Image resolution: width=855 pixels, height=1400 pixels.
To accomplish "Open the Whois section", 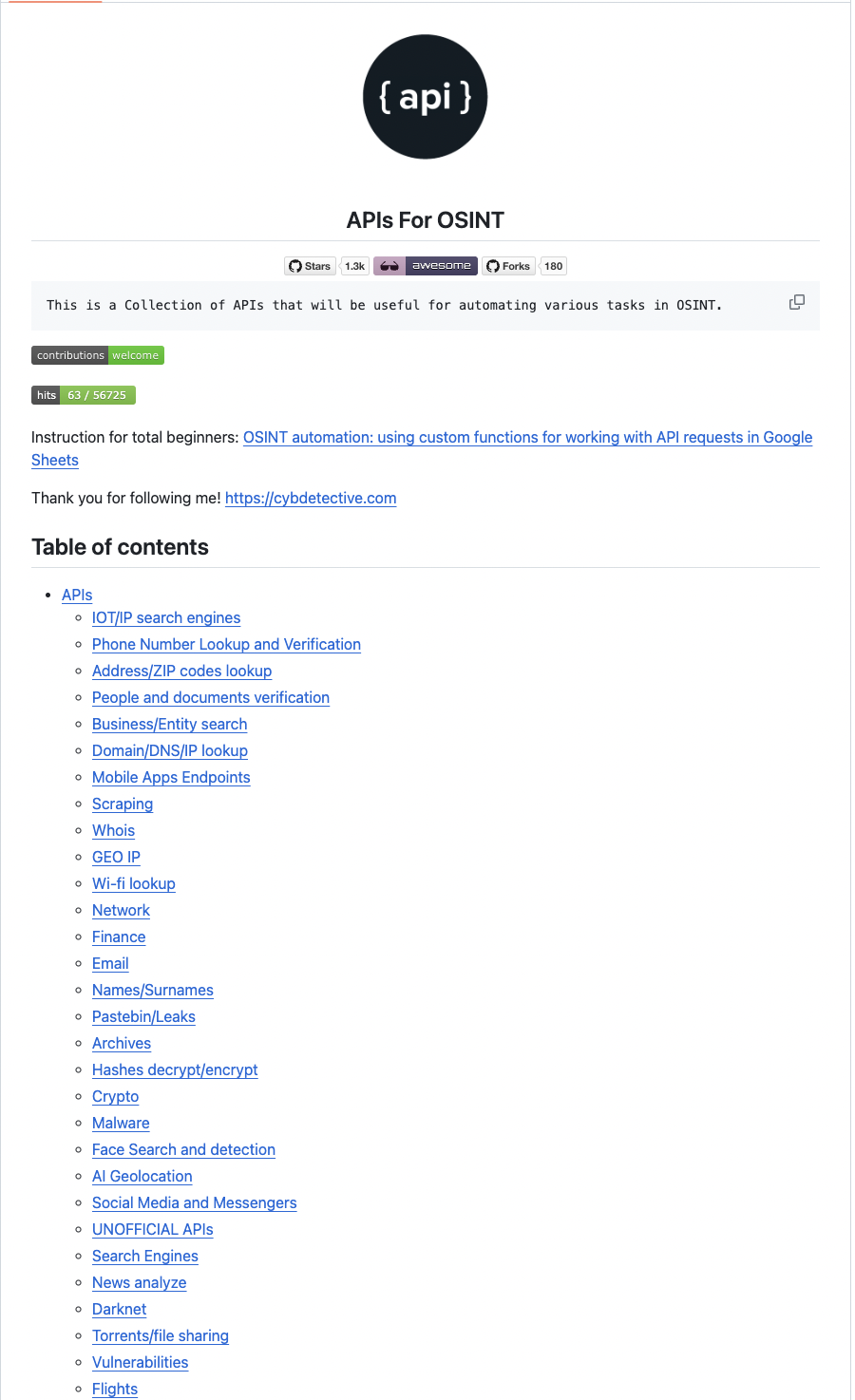I will tap(113, 830).
